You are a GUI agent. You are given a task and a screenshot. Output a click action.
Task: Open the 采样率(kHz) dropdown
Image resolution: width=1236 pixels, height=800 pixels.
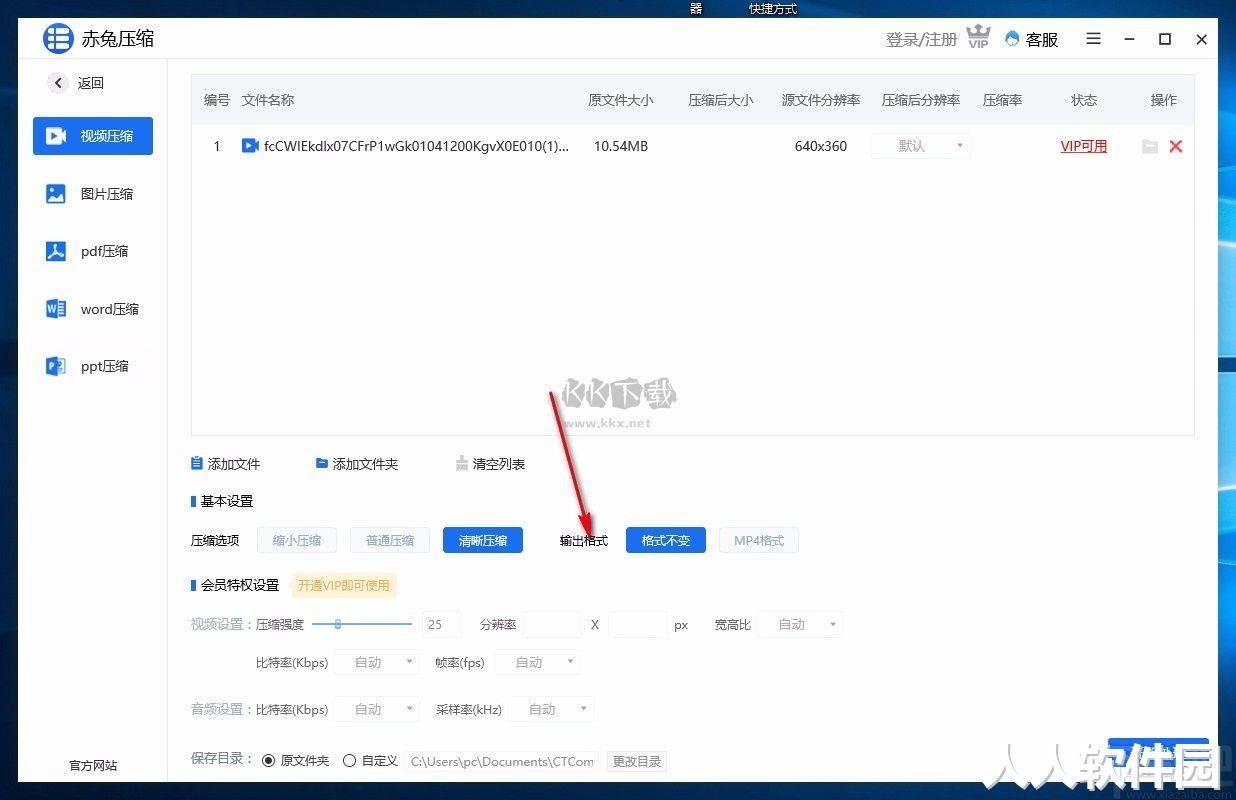pos(551,709)
